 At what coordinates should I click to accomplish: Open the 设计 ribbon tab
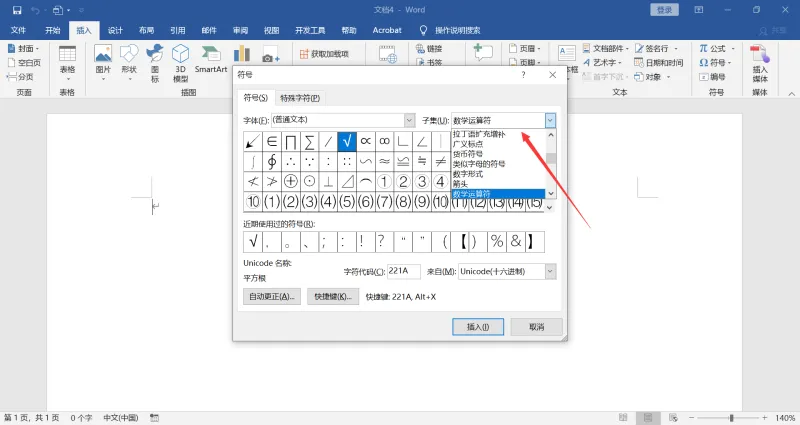(115, 30)
